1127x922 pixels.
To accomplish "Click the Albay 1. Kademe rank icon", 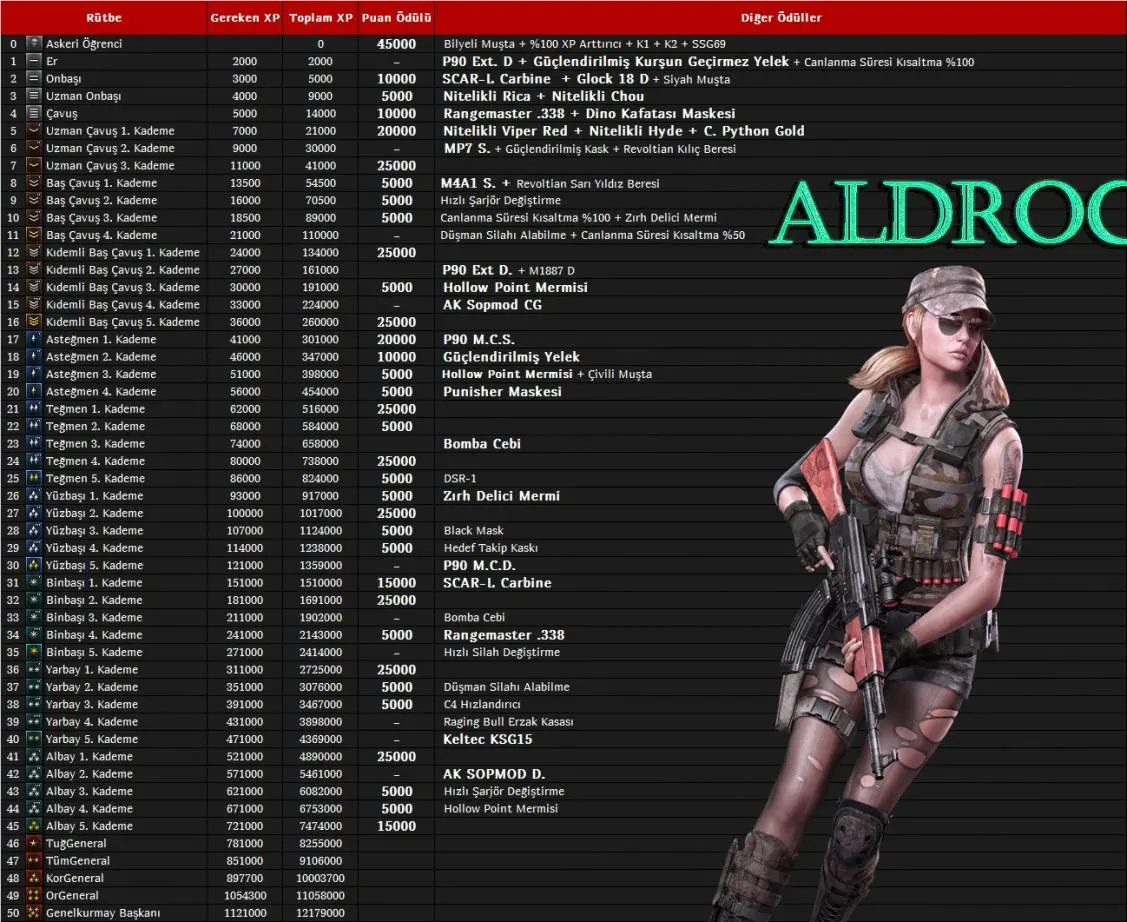I will coord(34,757).
